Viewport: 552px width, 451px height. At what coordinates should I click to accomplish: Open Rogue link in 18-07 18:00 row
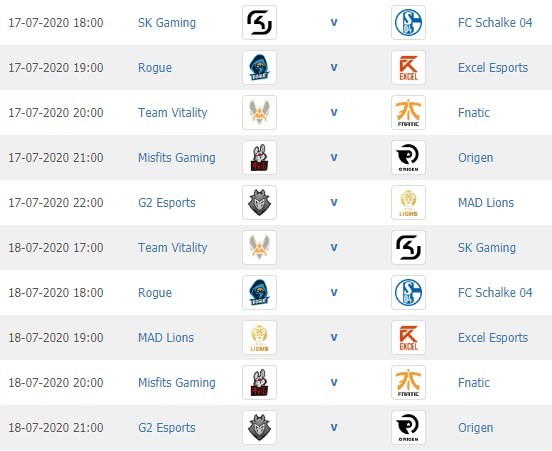[155, 293]
